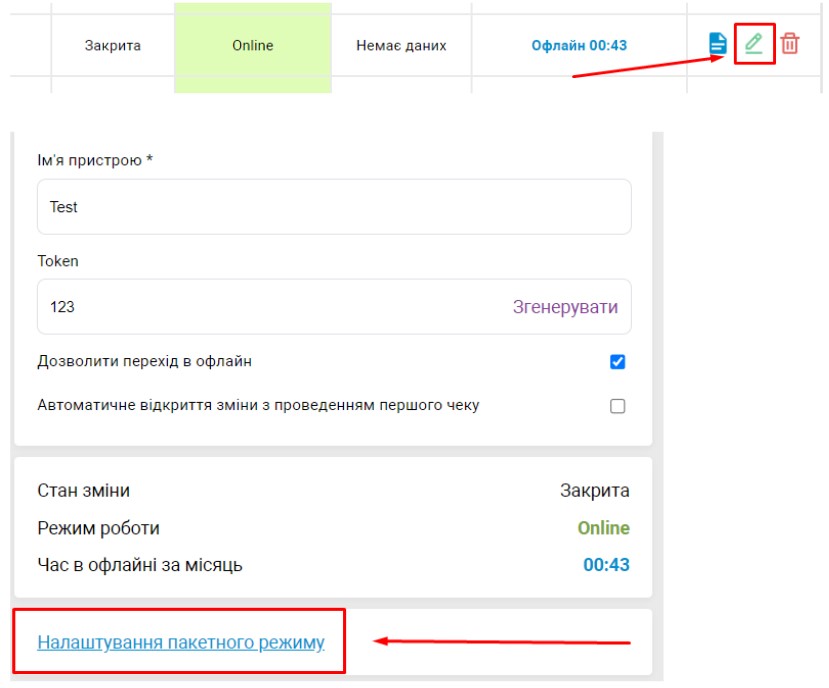Image resolution: width=829 pixels, height=688 pixels.
Task: Click the green Online value beside "Режим роботи"
Action: coord(603,528)
